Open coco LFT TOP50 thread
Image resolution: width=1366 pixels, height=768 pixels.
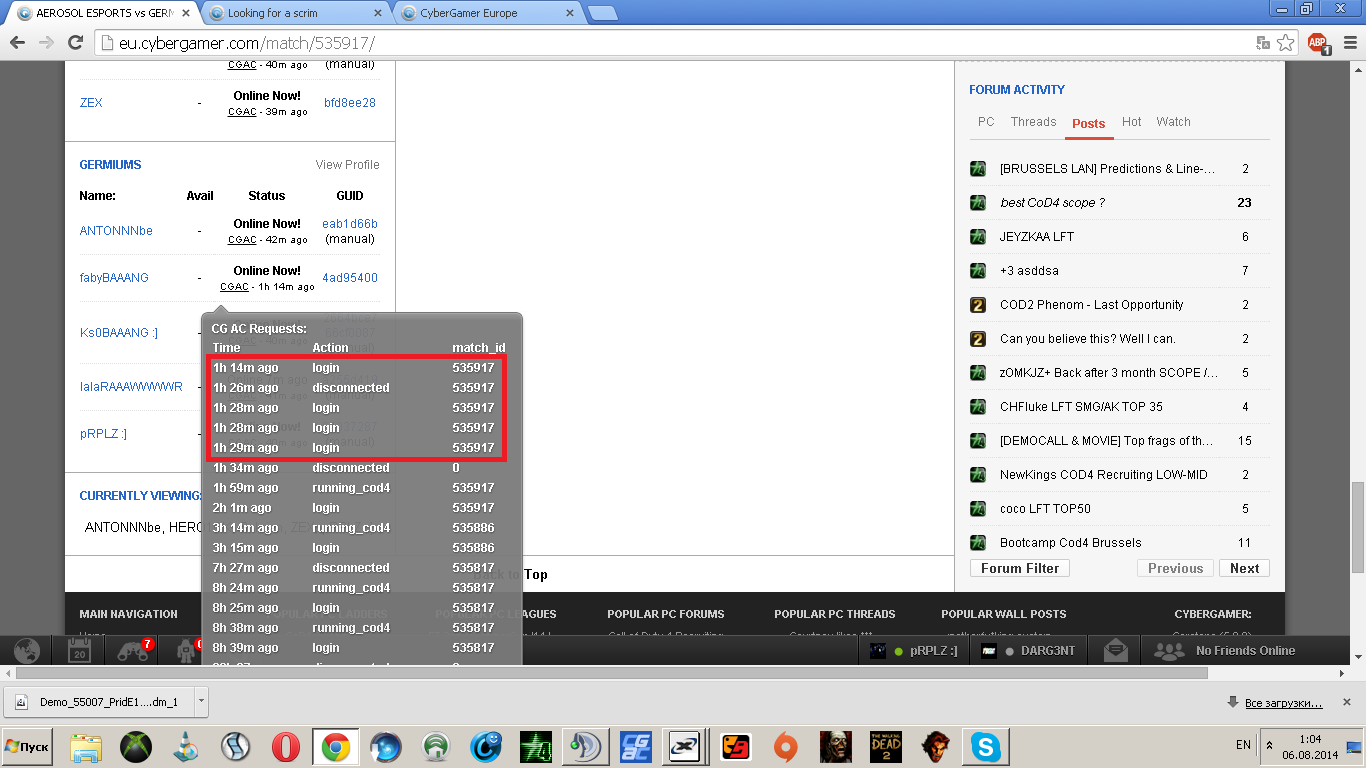(x=1045, y=509)
